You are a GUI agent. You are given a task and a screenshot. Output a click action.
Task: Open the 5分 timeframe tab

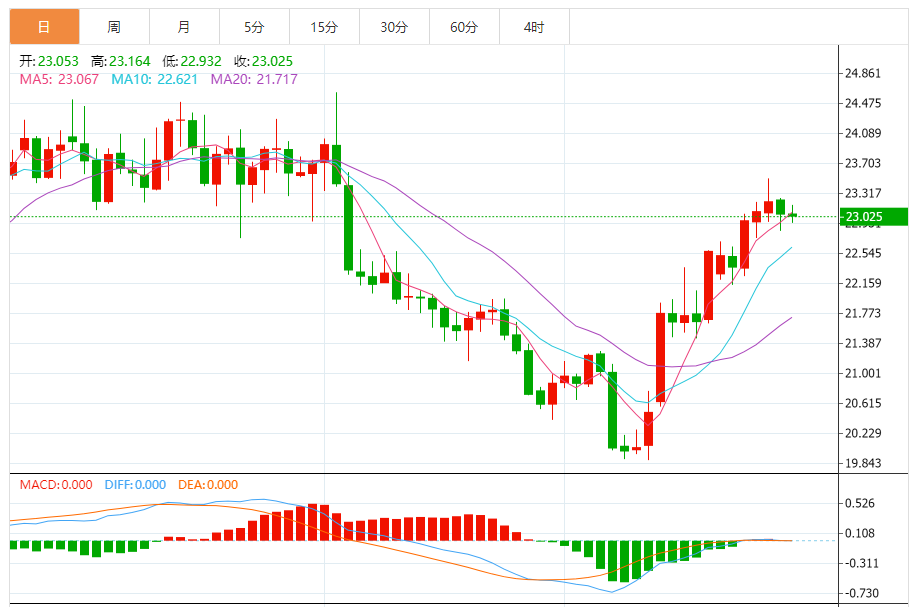tap(254, 27)
